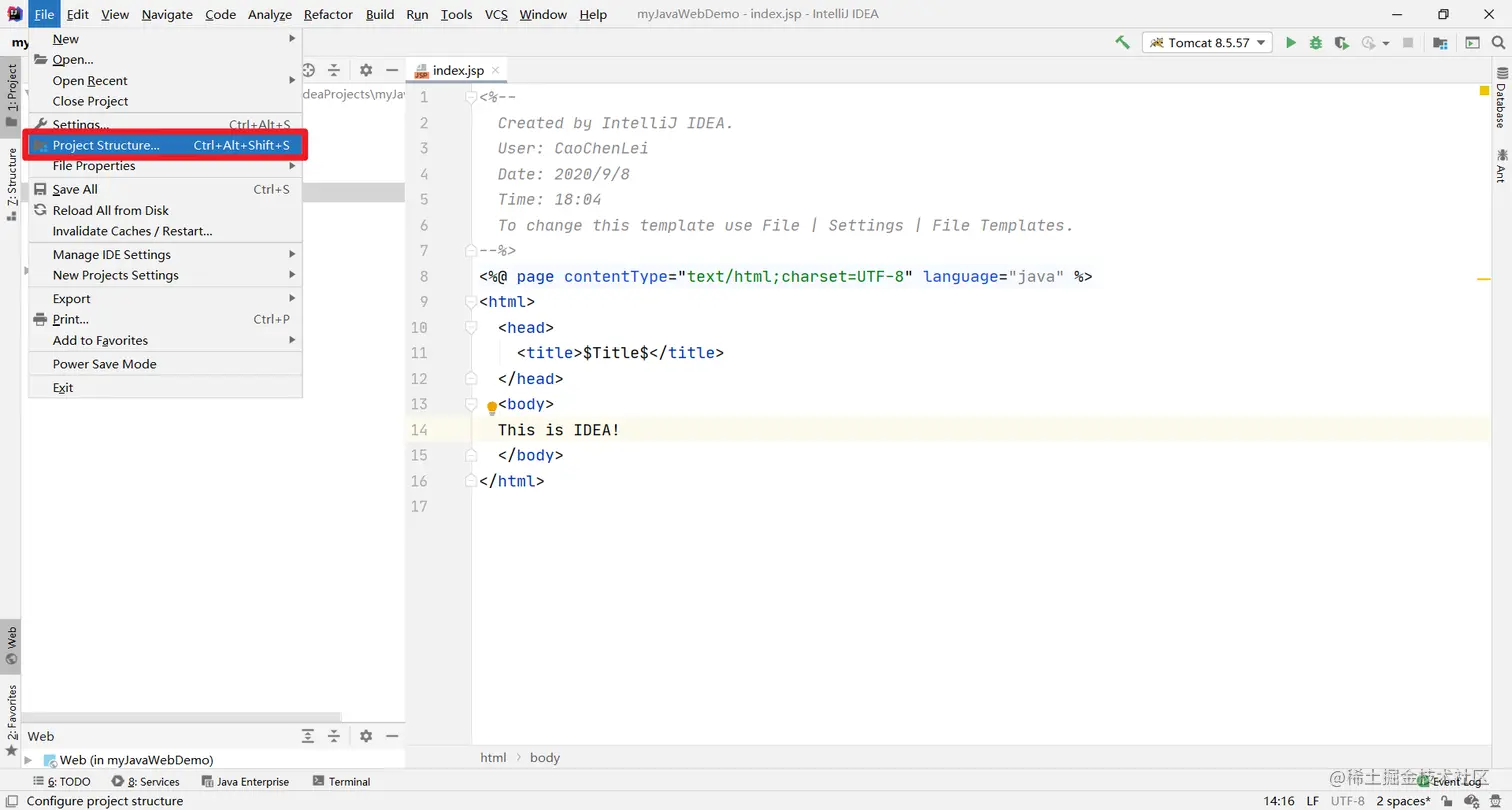Click the 2 spaces* indent setting
Viewport: 1512px width, 810px height.
1403,801
